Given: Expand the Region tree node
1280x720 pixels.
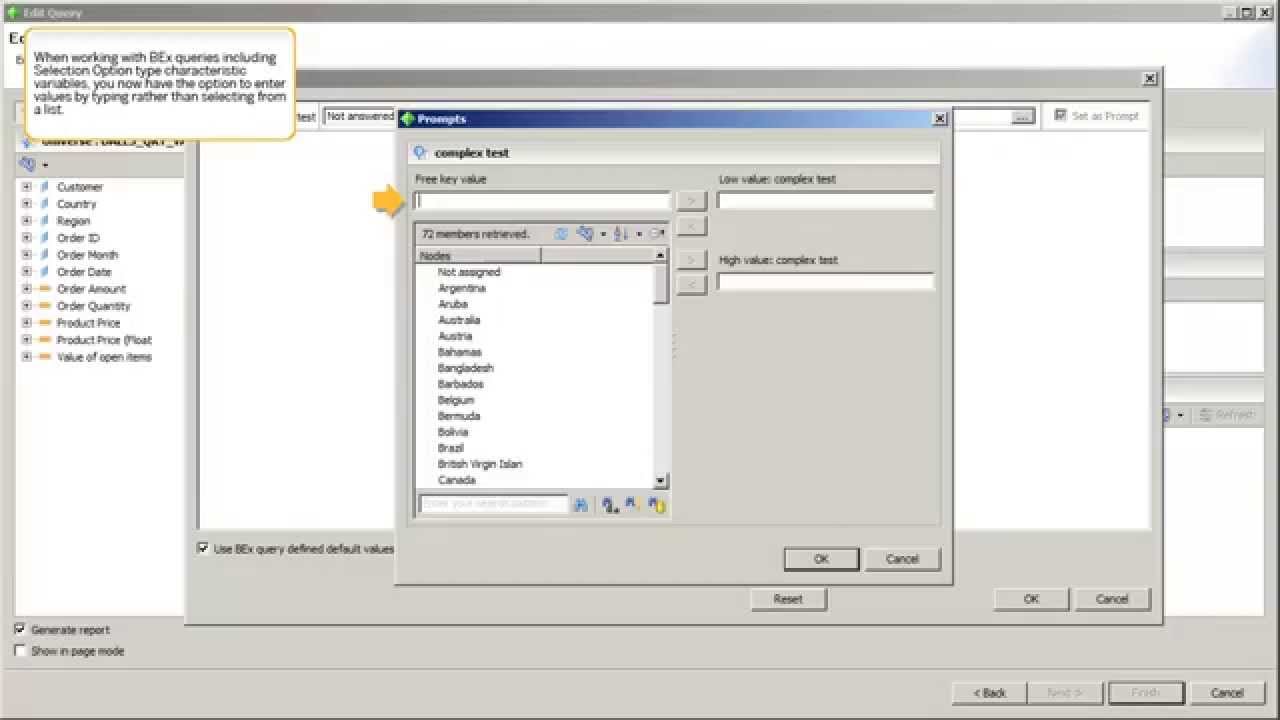Looking at the screenshot, I should pos(26,221).
